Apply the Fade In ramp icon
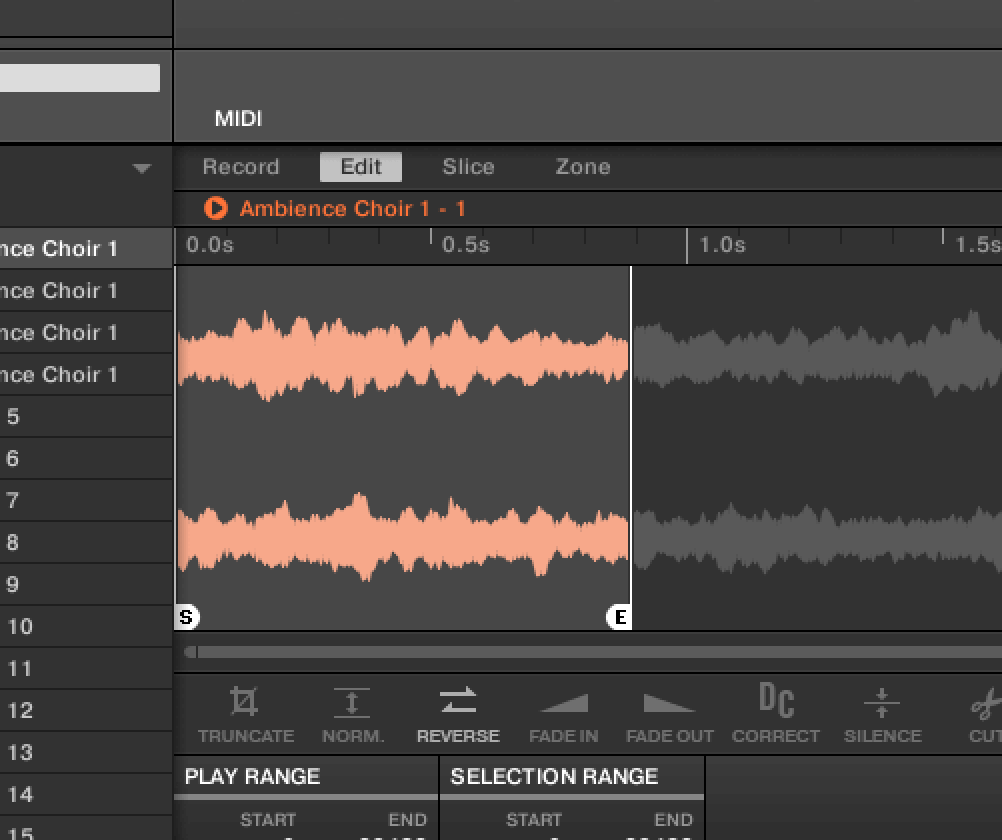The height and width of the screenshot is (840, 1002). (x=564, y=703)
